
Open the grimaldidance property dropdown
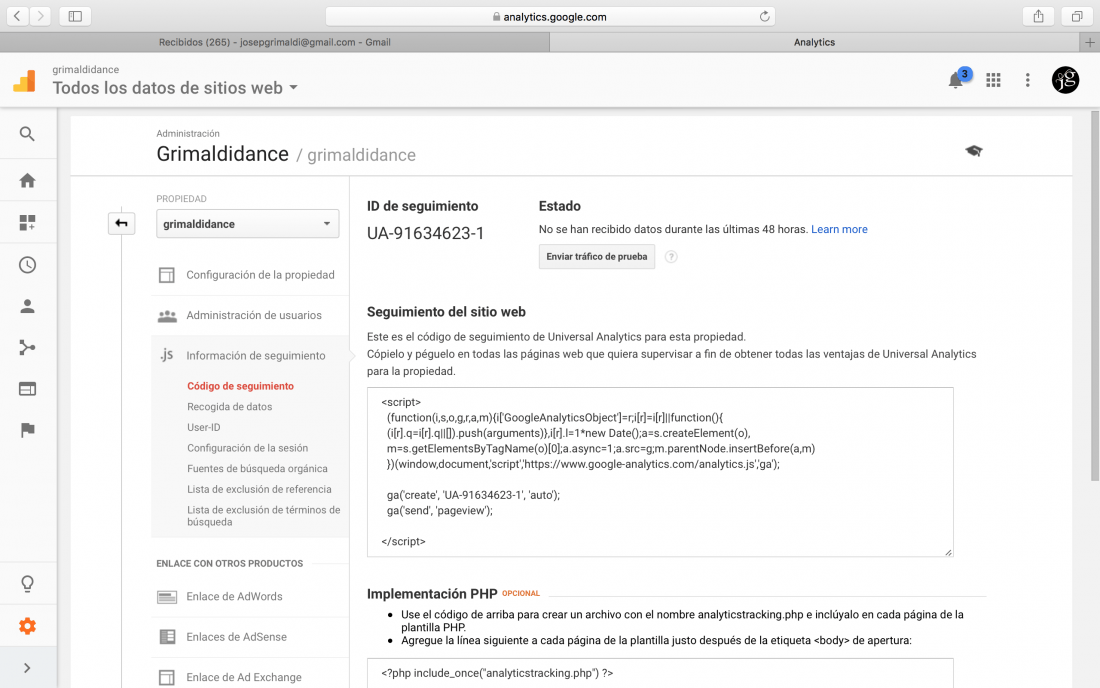click(248, 224)
